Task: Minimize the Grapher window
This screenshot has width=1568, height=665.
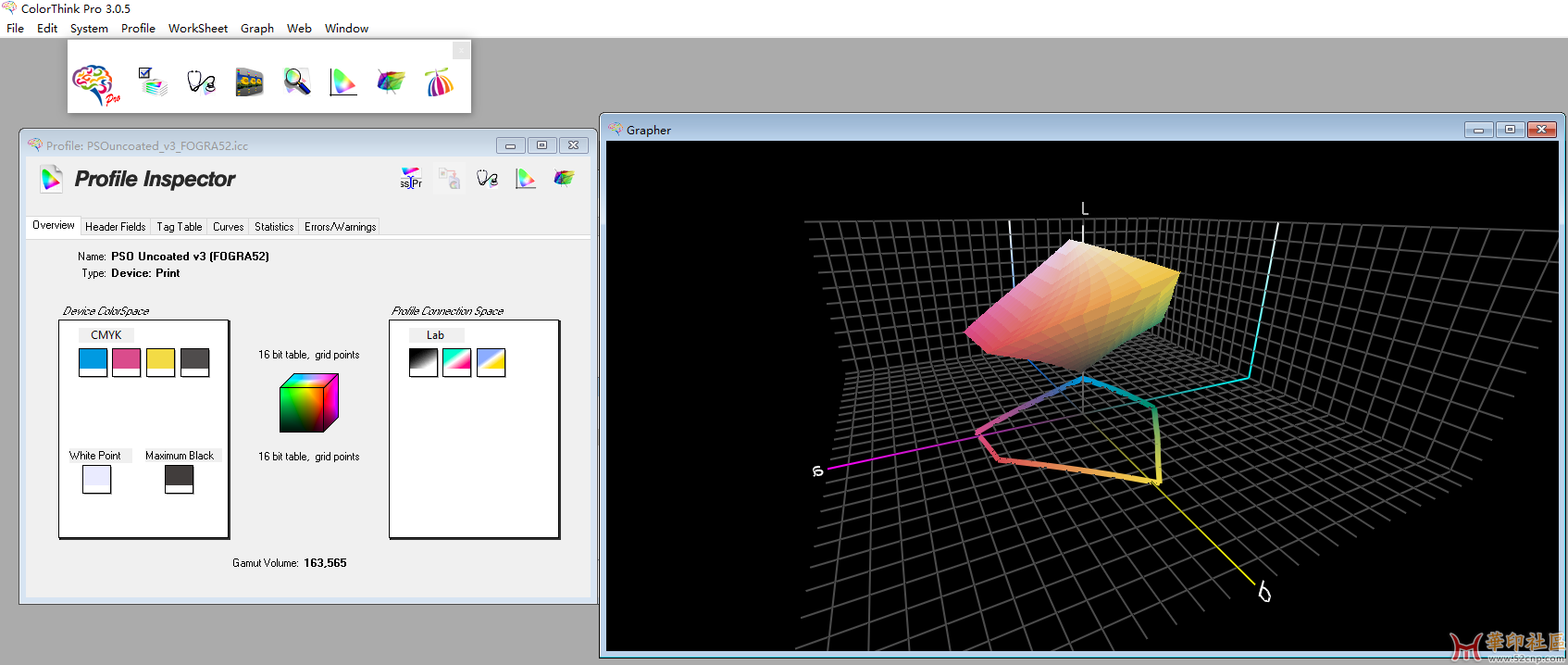Action: coord(1478,130)
